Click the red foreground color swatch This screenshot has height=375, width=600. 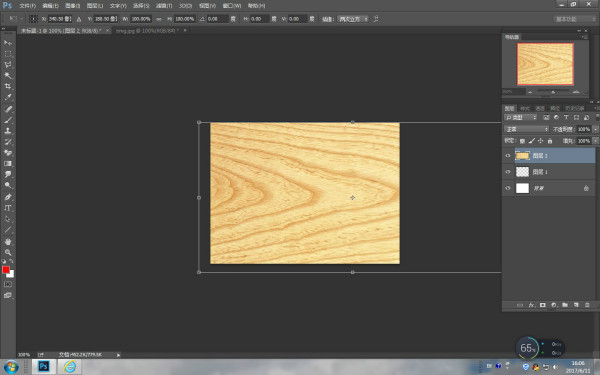pos(6,270)
